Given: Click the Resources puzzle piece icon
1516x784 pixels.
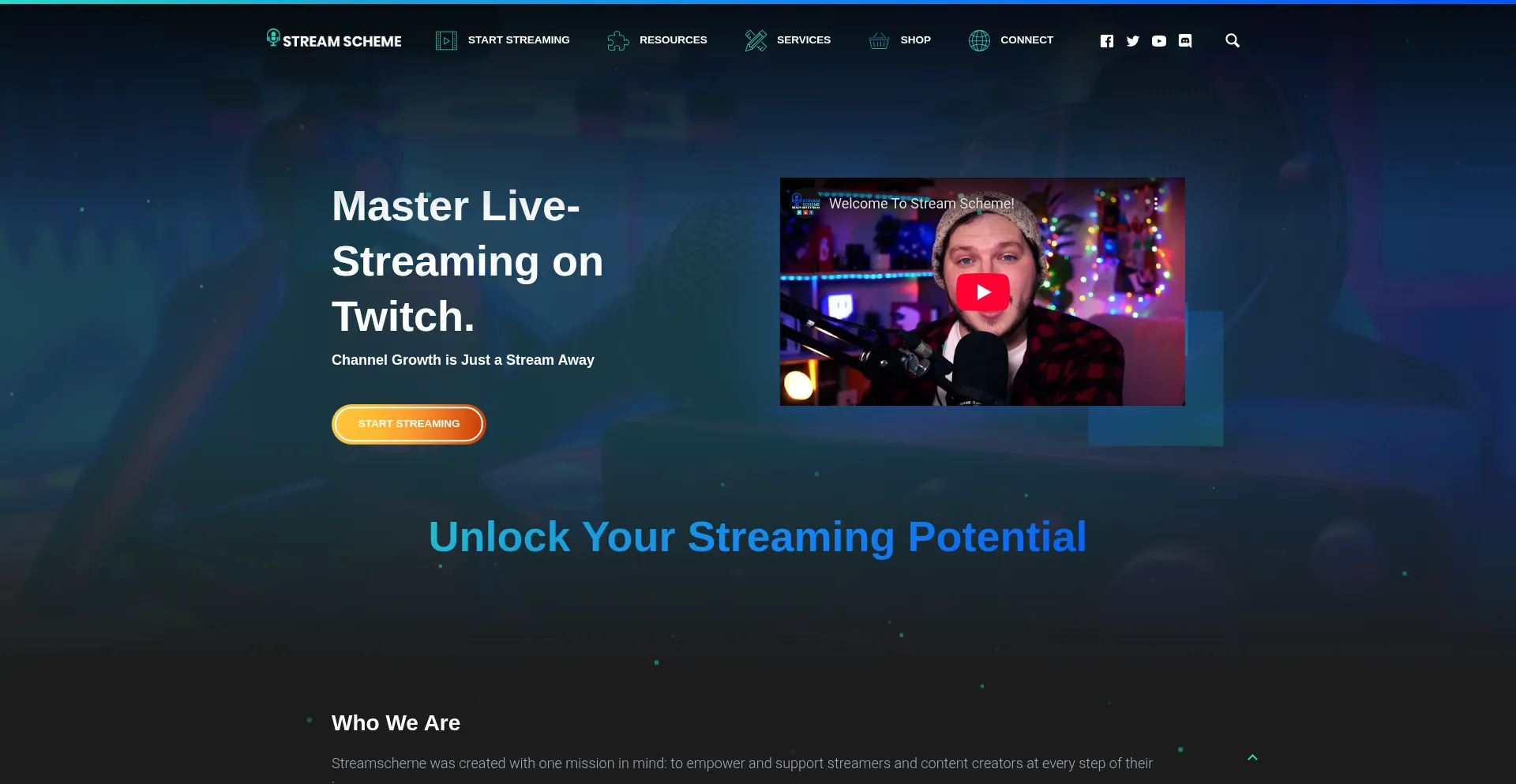Looking at the screenshot, I should pyautogui.click(x=618, y=40).
